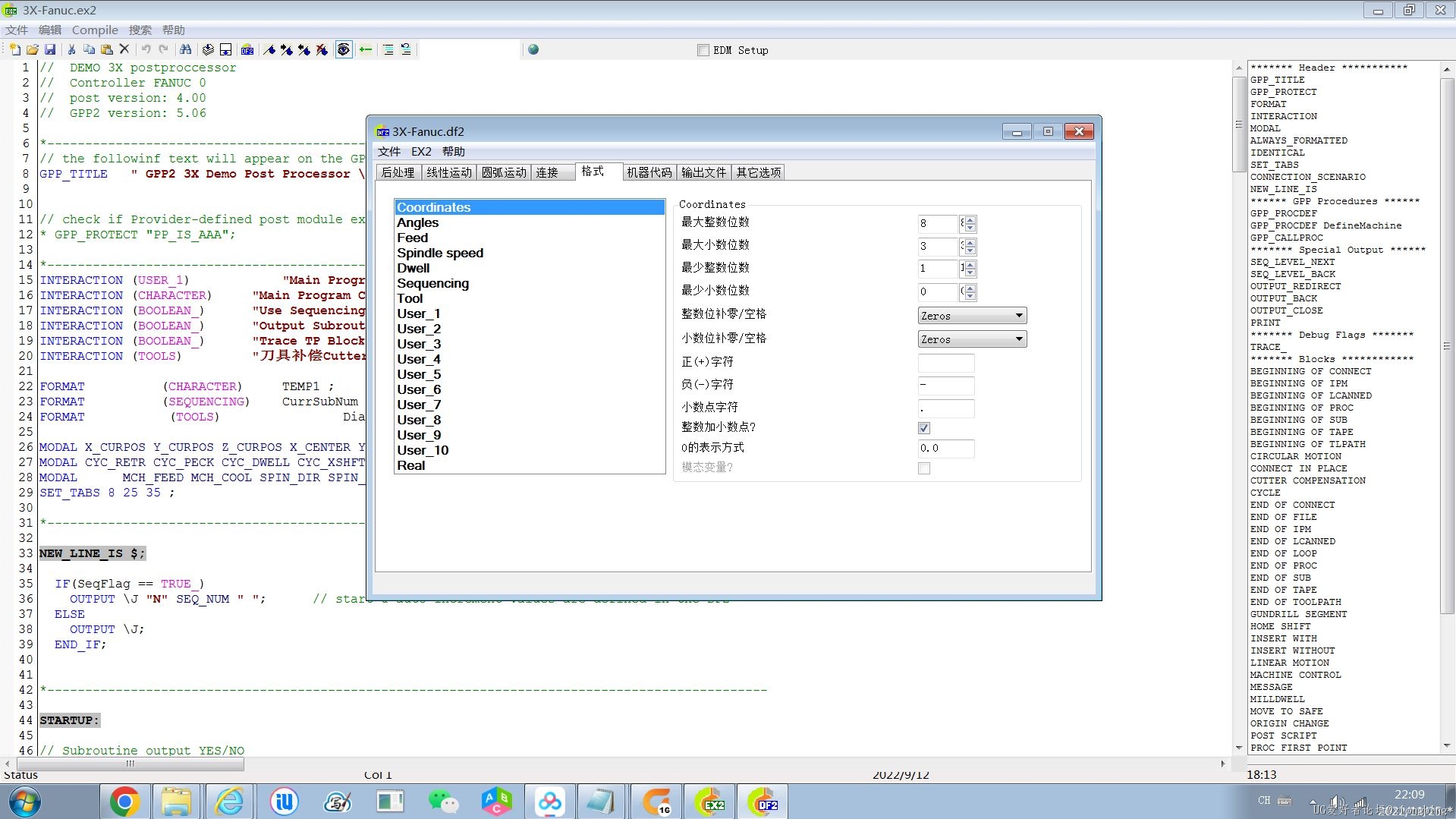Switch to EX2 editor taskbar icon
Screen dimensions: 1456x819
pyautogui.click(x=711, y=802)
